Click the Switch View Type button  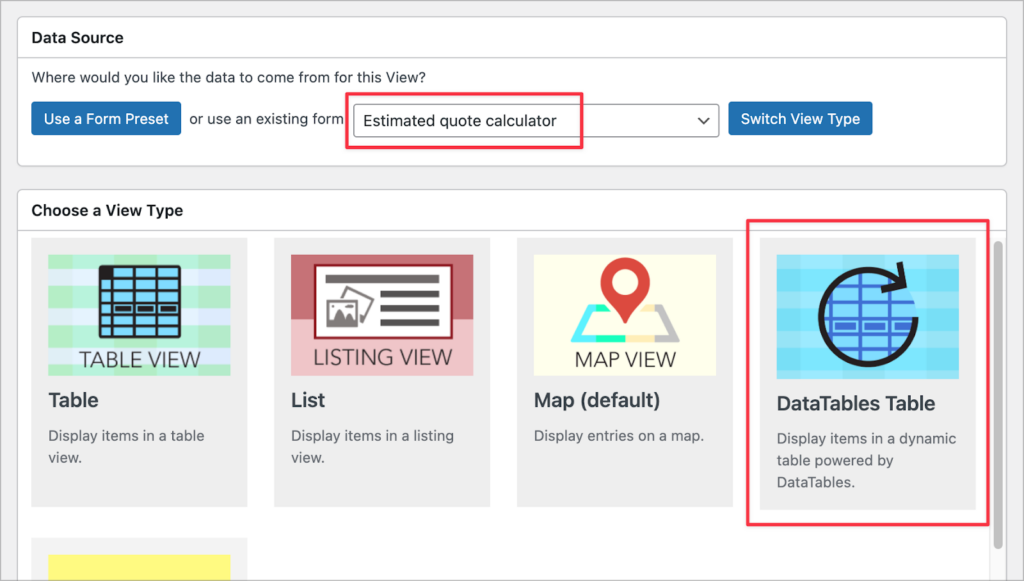coord(800,118)
